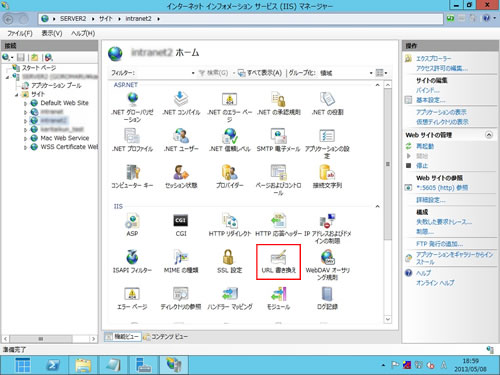This screenshot has width=500, height=375.
Task: Expand the Default Web Site node
Action: pyautogui.click(x=25, y=103)
